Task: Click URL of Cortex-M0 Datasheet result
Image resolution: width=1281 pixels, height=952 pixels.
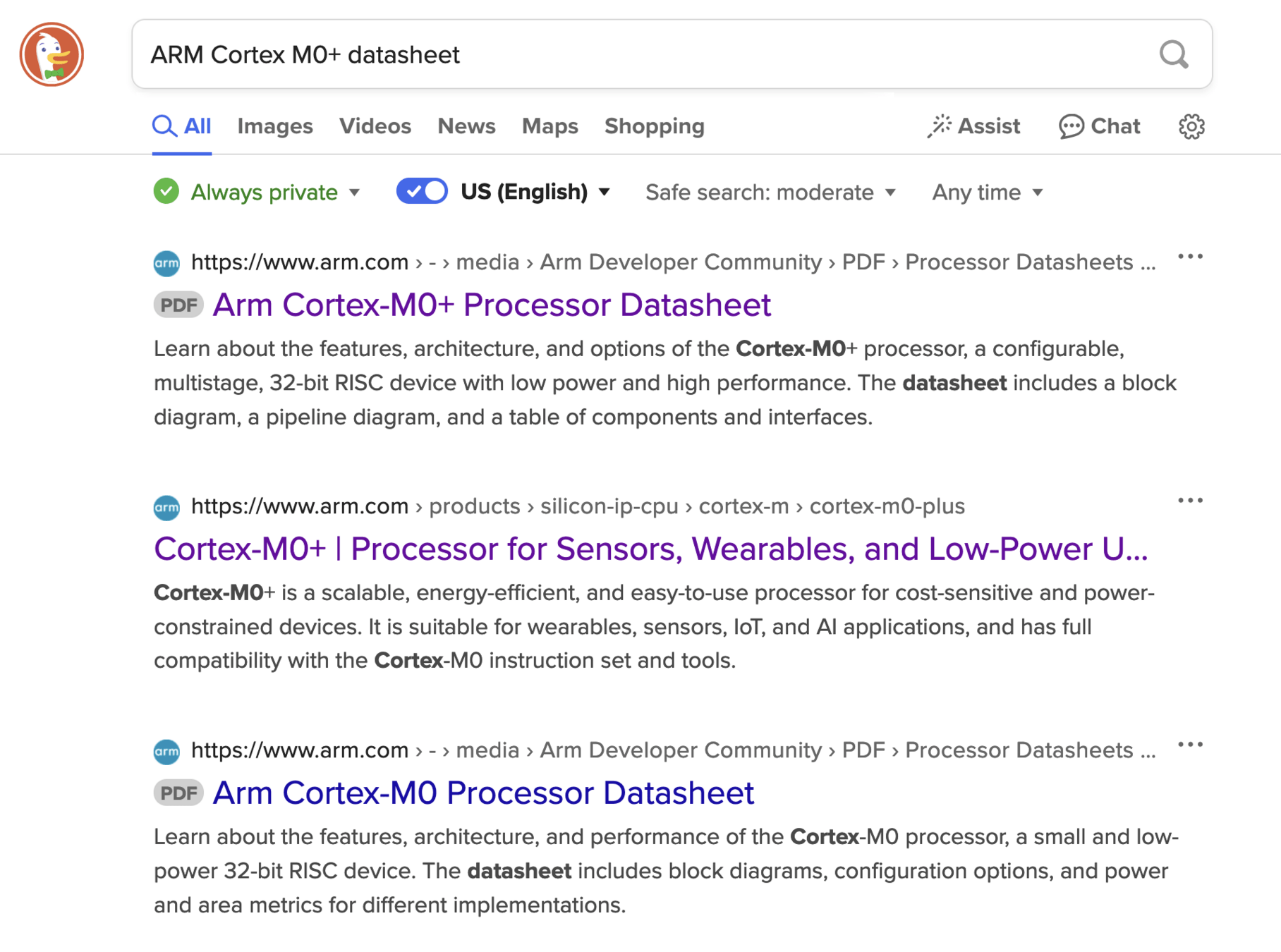Action: (x=673, y=750)
